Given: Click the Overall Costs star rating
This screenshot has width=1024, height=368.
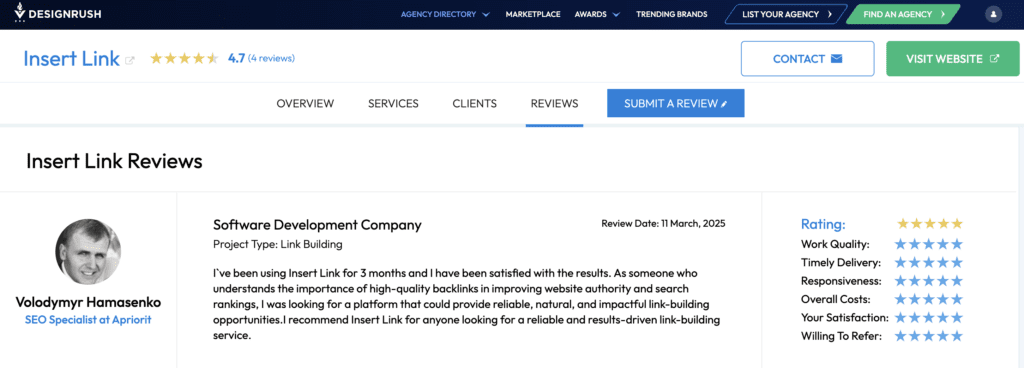Looking at the screenshot, I should tap(929, 299).
